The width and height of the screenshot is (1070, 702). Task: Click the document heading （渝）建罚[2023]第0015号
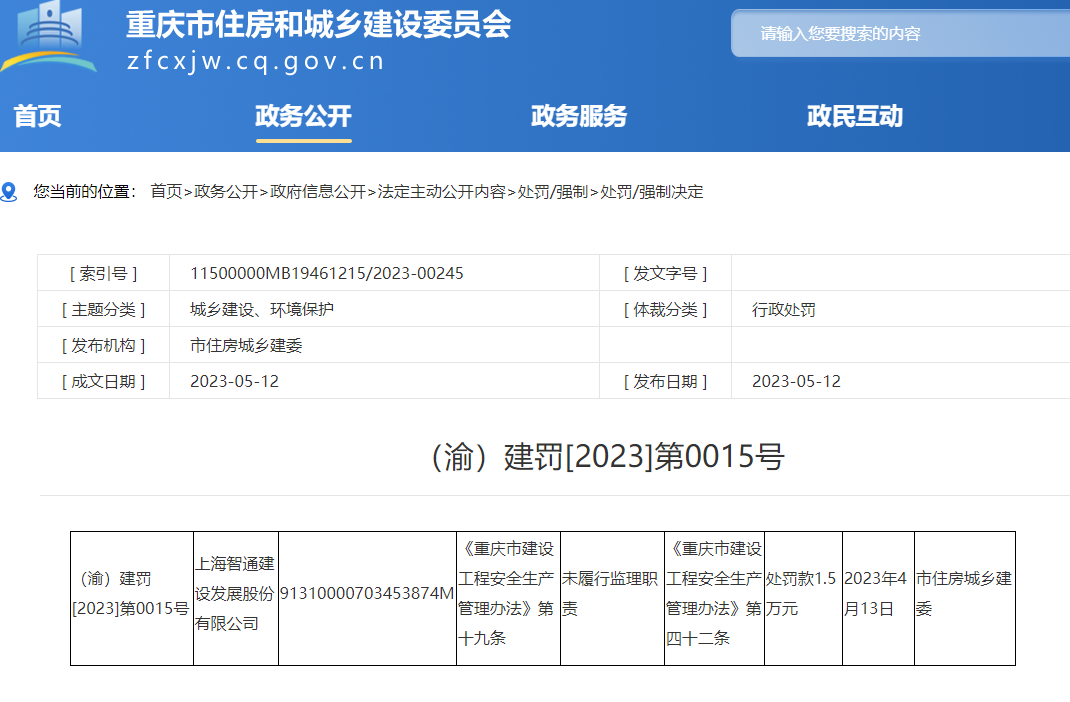click(605, 456)
